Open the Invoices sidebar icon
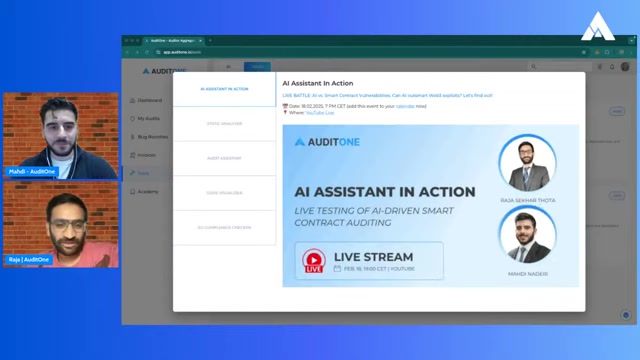640x360 pixels. 133,155
